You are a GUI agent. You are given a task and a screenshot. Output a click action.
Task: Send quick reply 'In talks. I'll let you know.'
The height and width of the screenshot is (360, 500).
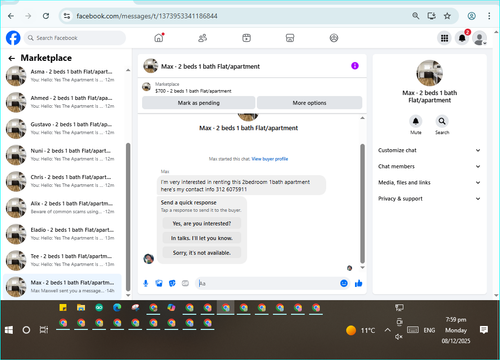click(202, 238)
